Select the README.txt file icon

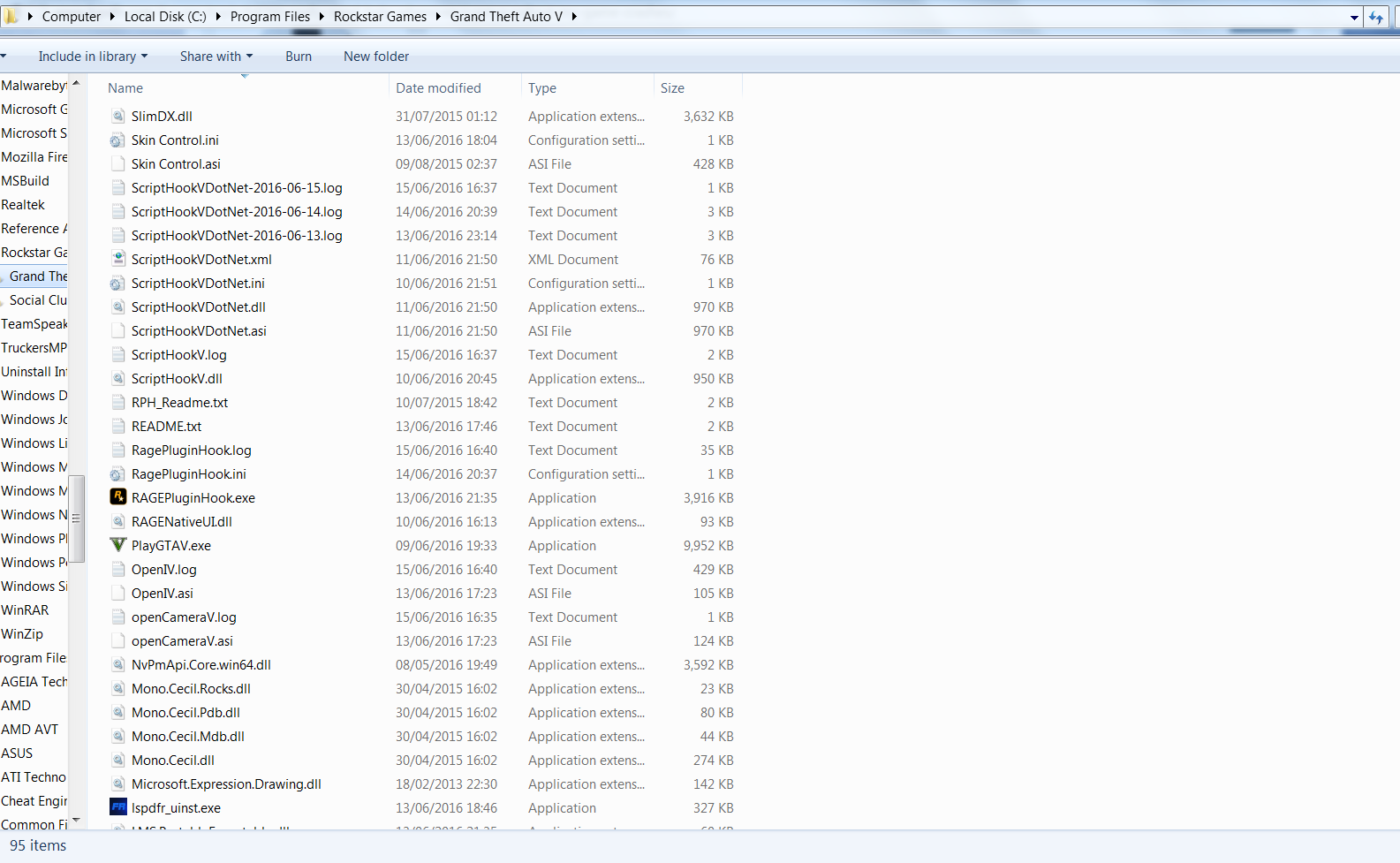tap(117, 426)
